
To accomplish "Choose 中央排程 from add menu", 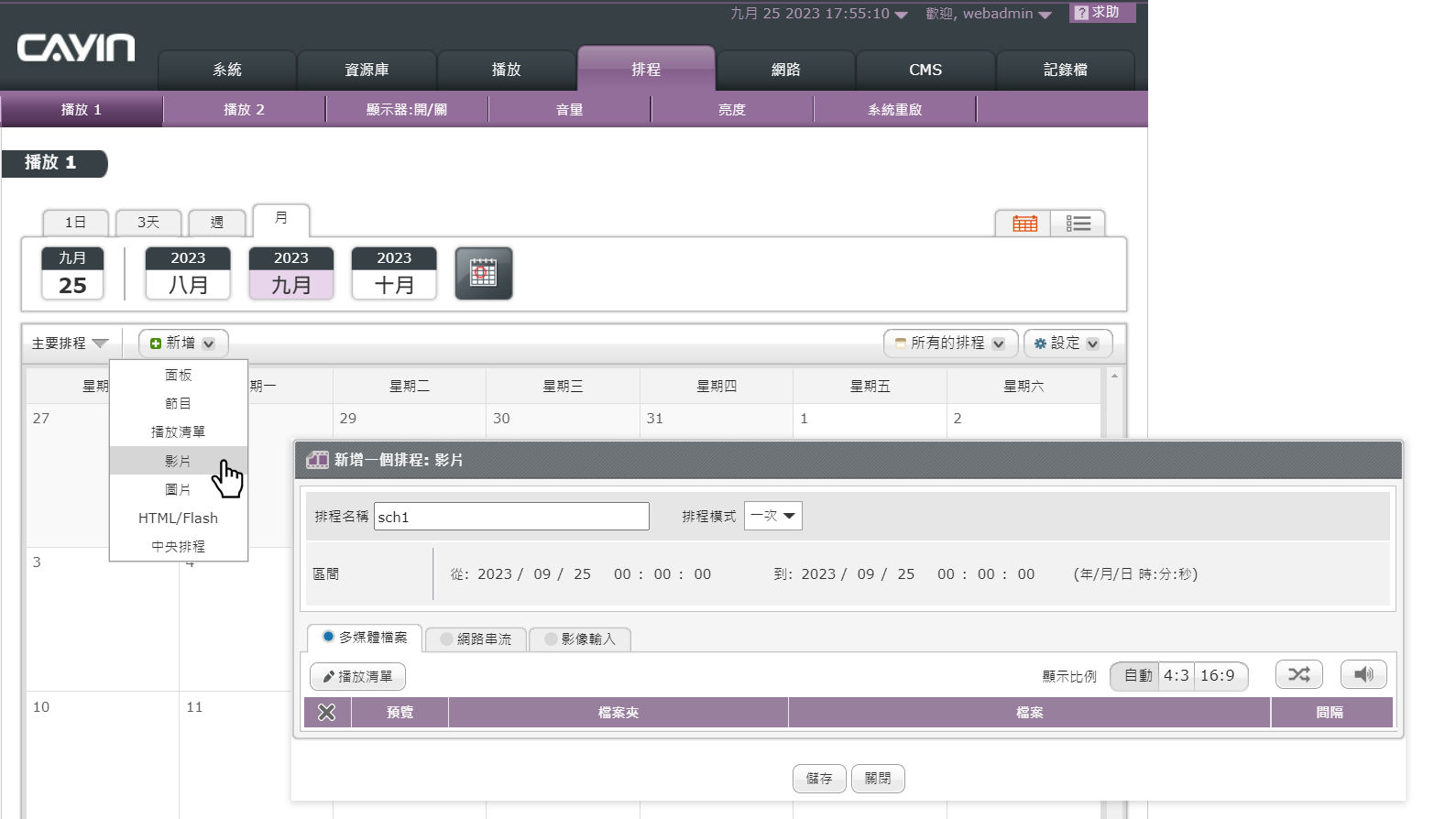I will pos(179,546).
